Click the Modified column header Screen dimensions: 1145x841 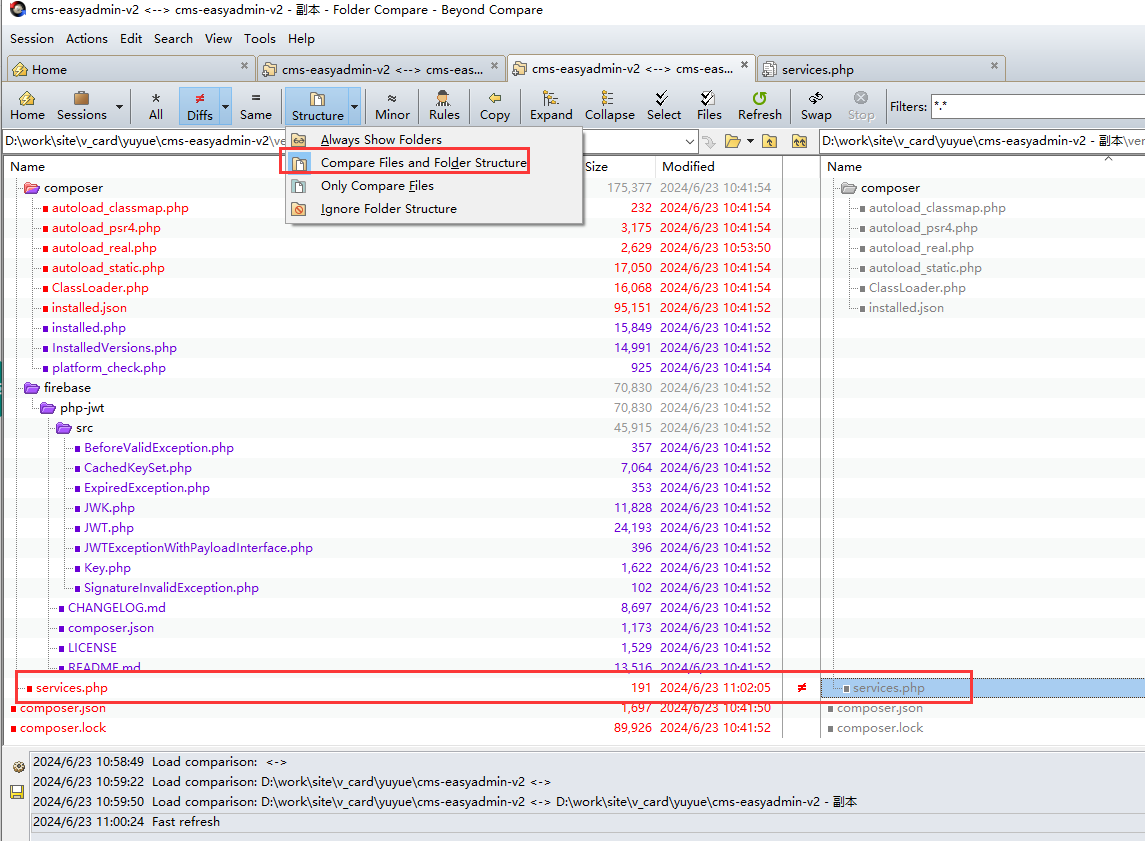[688, 167]
